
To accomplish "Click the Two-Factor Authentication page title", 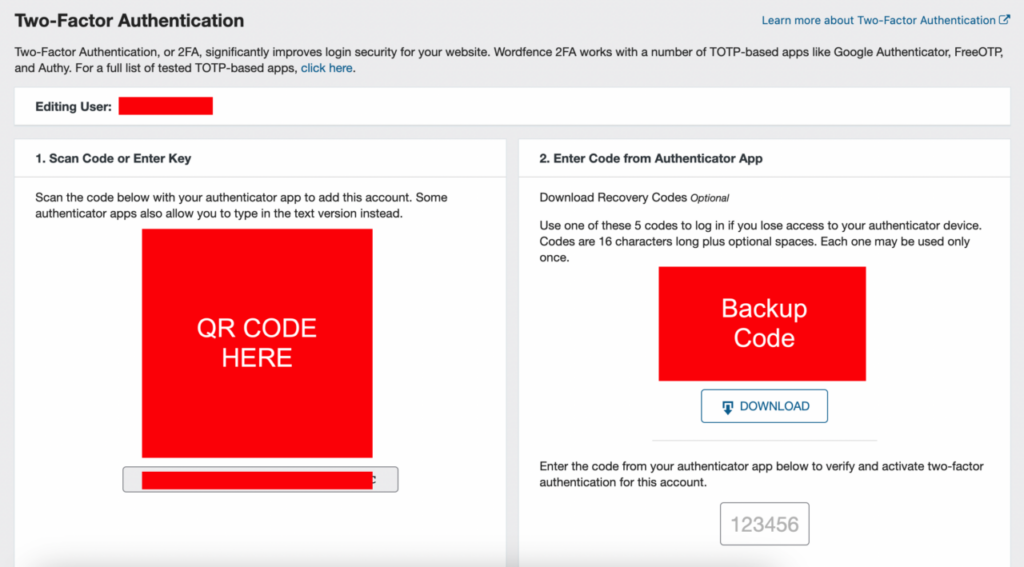I will click(x=129, y=20).
